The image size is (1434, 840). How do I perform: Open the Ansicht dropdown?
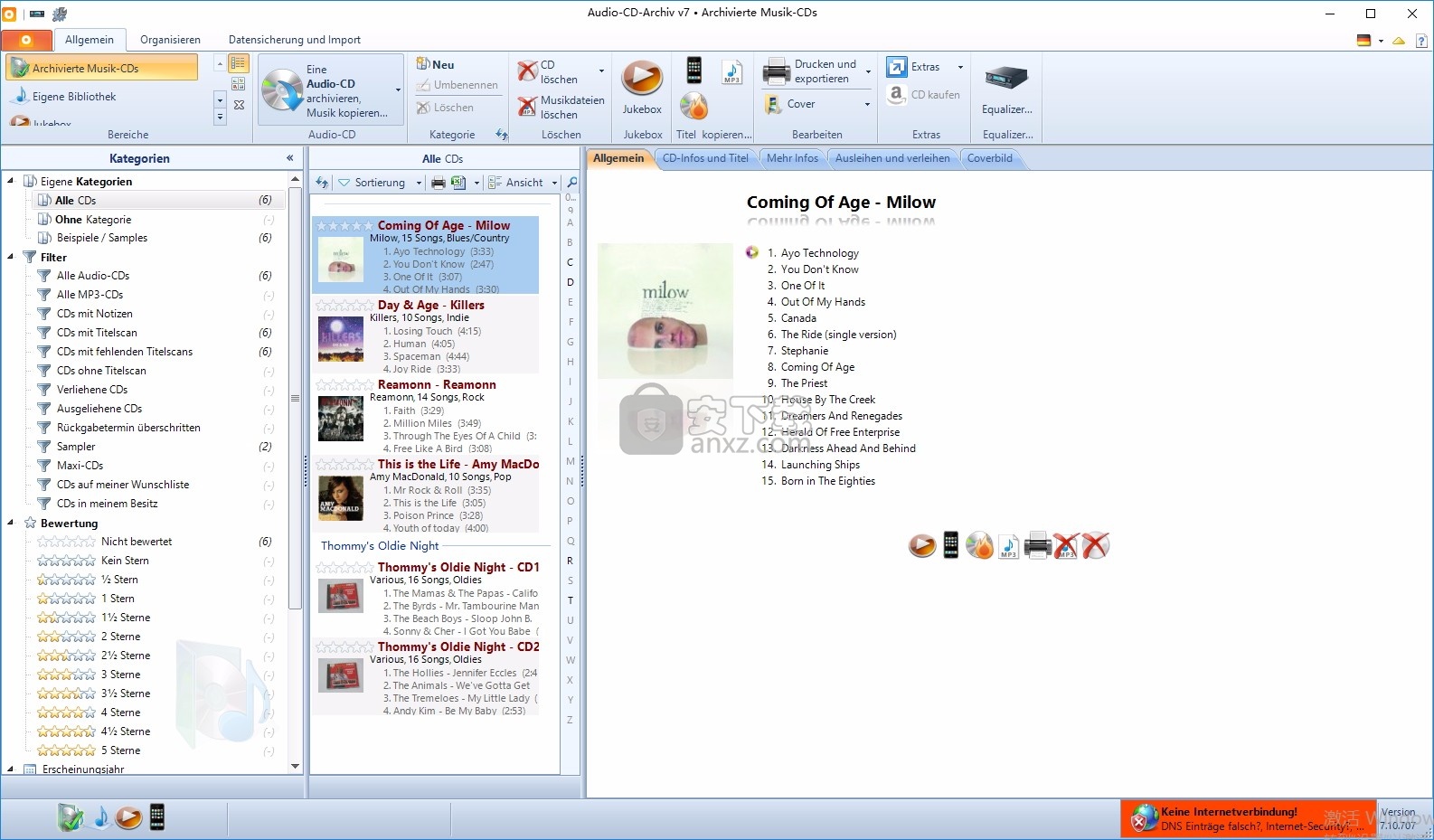point(523,183)
